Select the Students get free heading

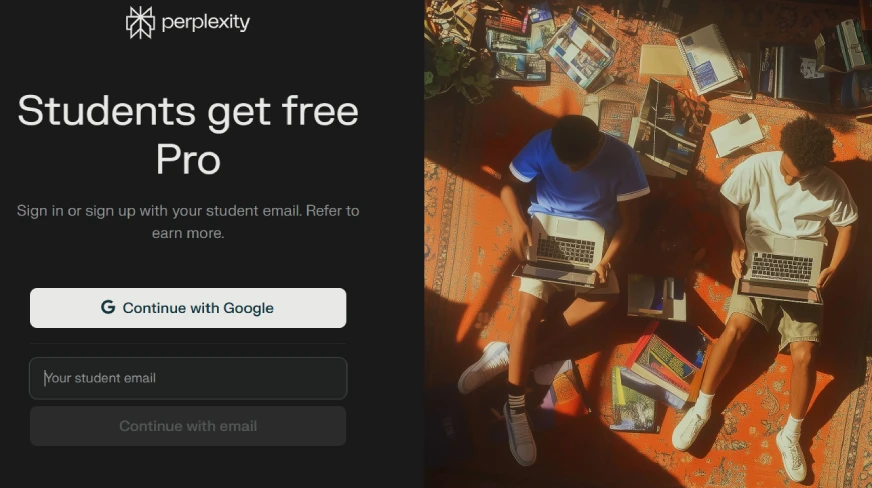188,111
